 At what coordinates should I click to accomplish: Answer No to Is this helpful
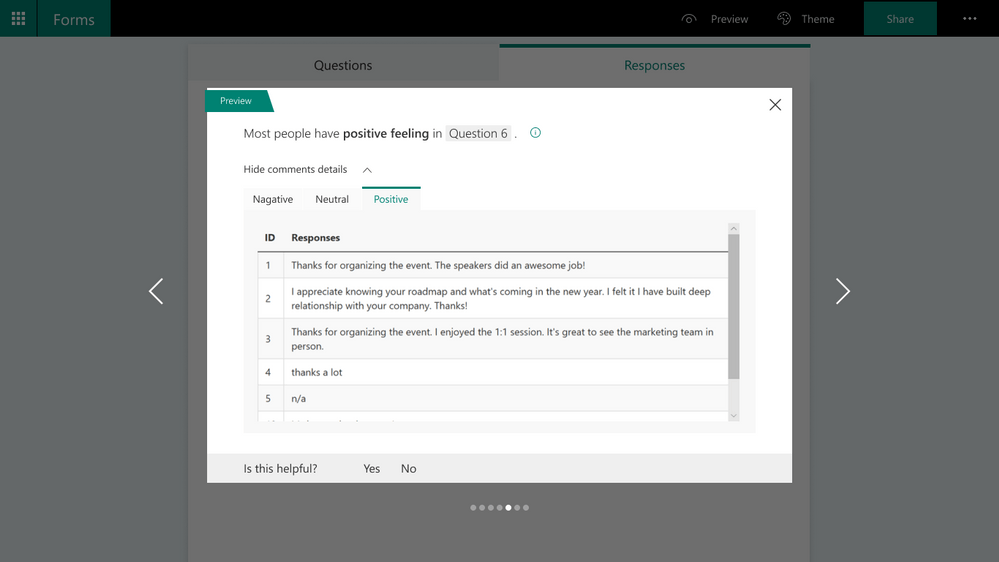click(x=408, y=468)
